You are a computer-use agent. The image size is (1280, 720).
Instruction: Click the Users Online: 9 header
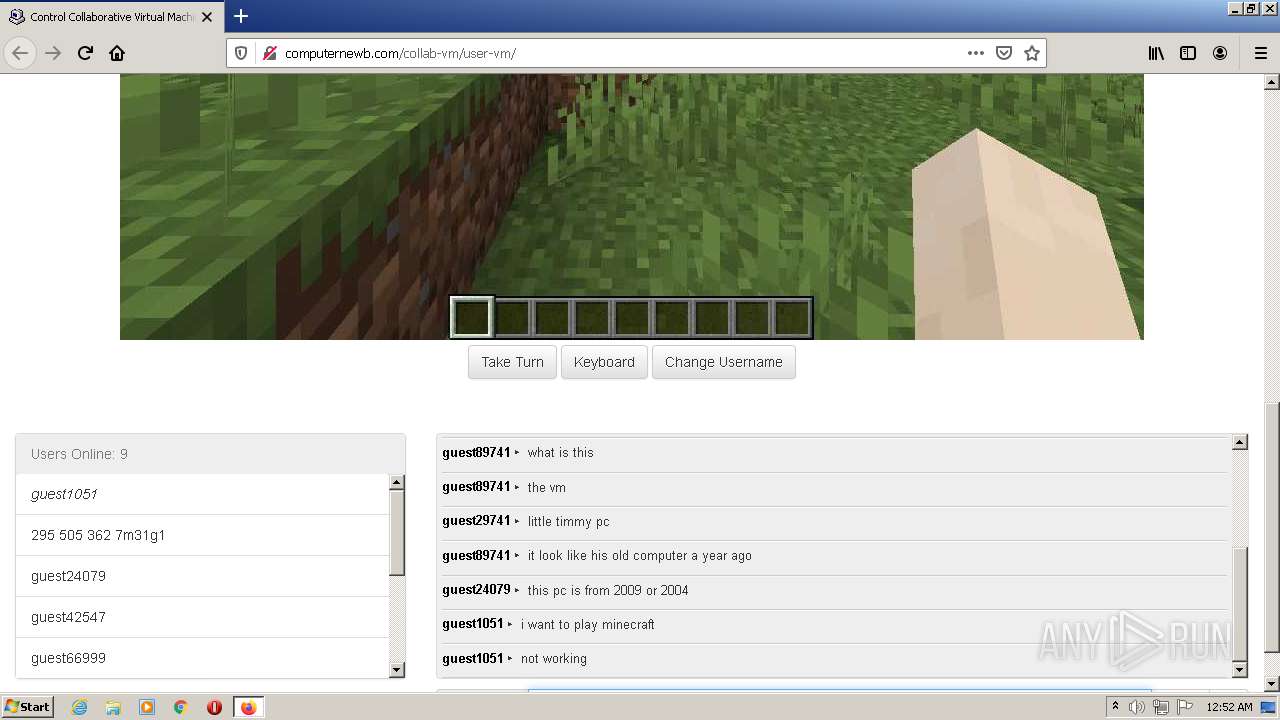click(x=210, y=454)
